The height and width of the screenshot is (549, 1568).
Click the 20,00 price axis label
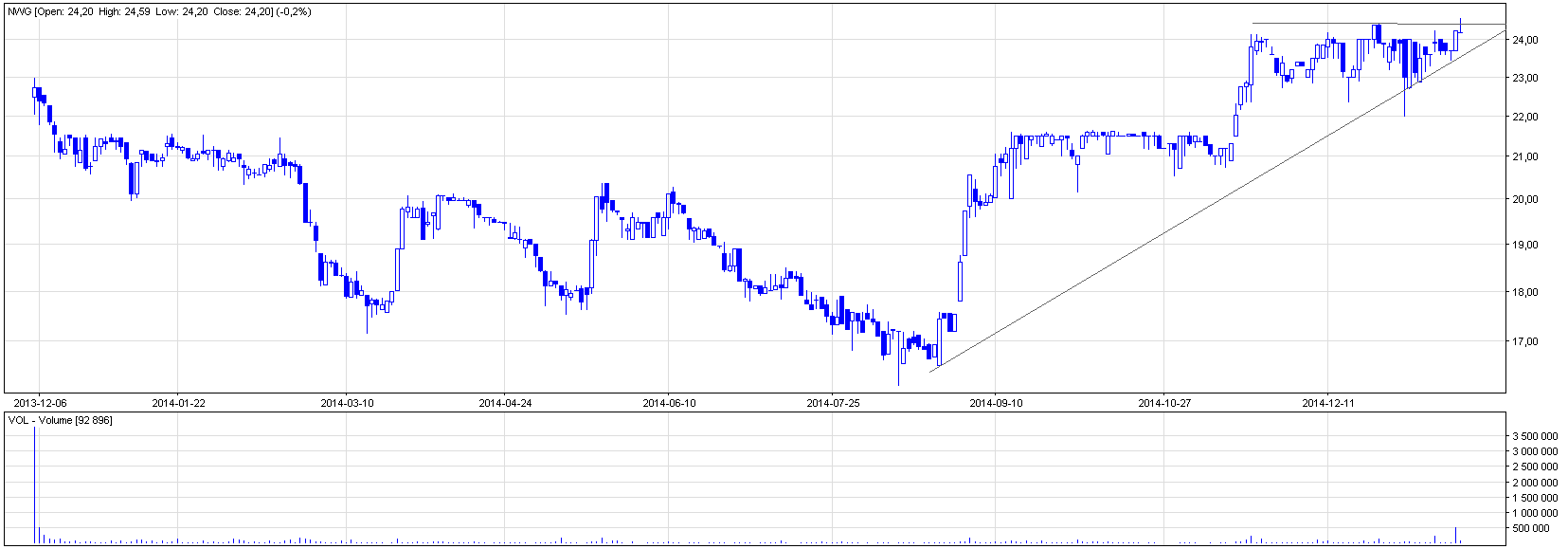click(x=1525, y=199)
